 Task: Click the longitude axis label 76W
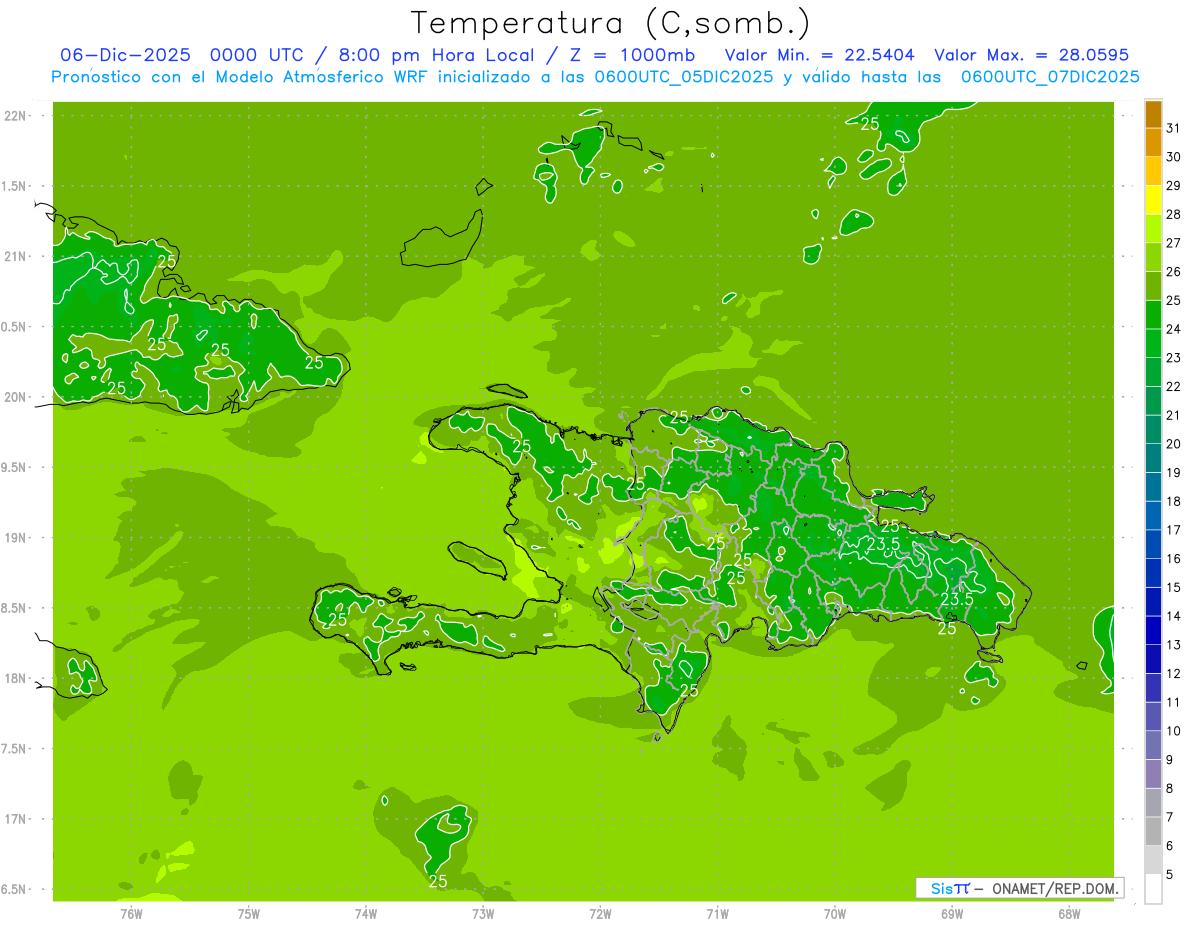[131, 913]
